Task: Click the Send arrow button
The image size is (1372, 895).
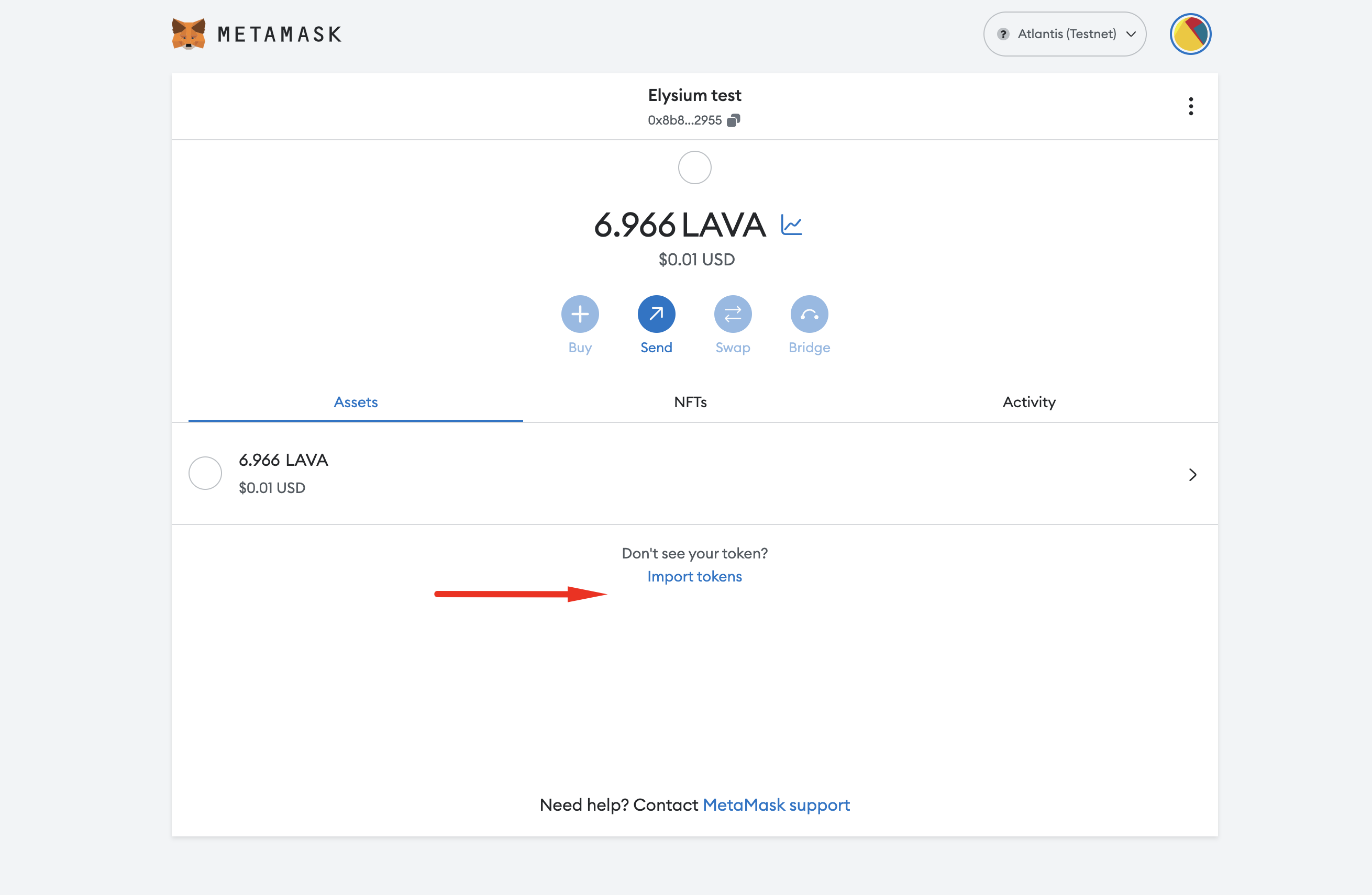Action: pyautogui.click(x=656, y=314)
